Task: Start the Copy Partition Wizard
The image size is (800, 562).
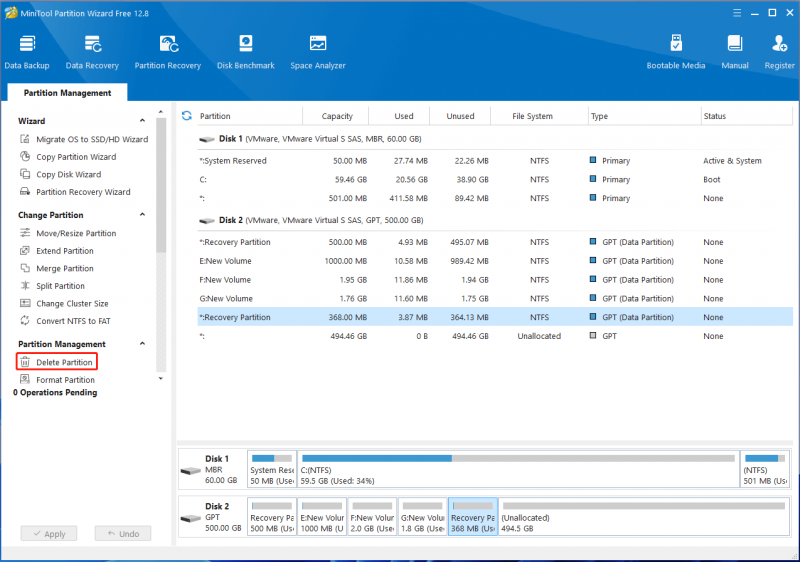Action: point(68,157)
